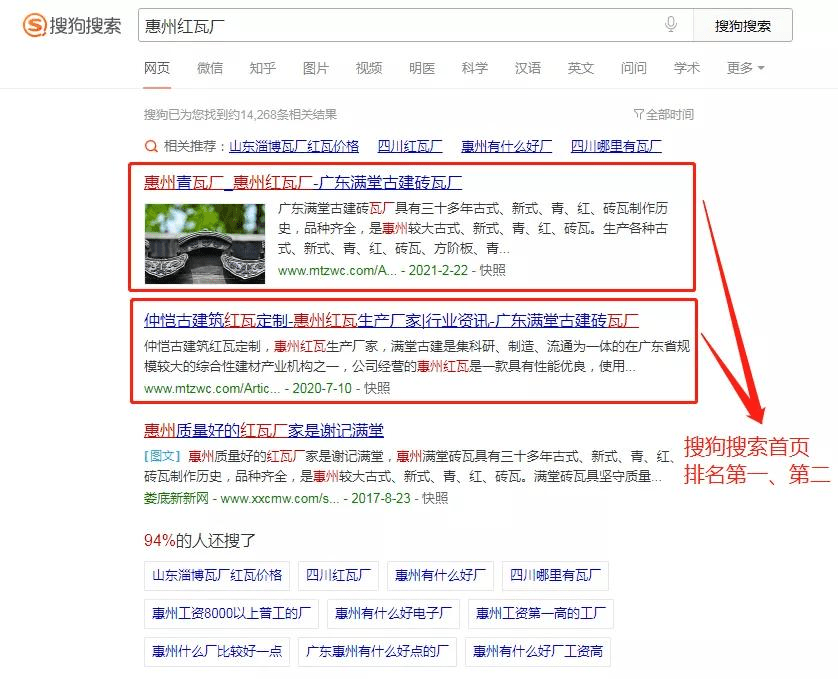Click suggestion chip 惠州工资8000以上普工的厂
This screenshot has width=838, height=679.
(231, 613)
